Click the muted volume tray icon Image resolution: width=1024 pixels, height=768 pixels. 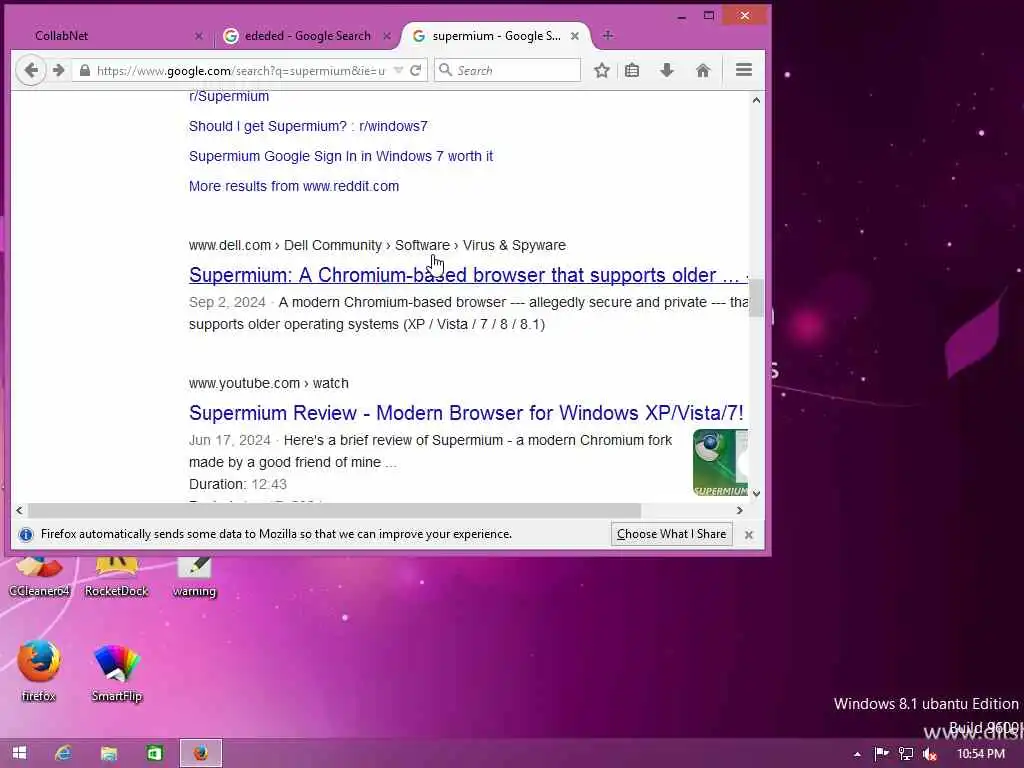point(929,754)
